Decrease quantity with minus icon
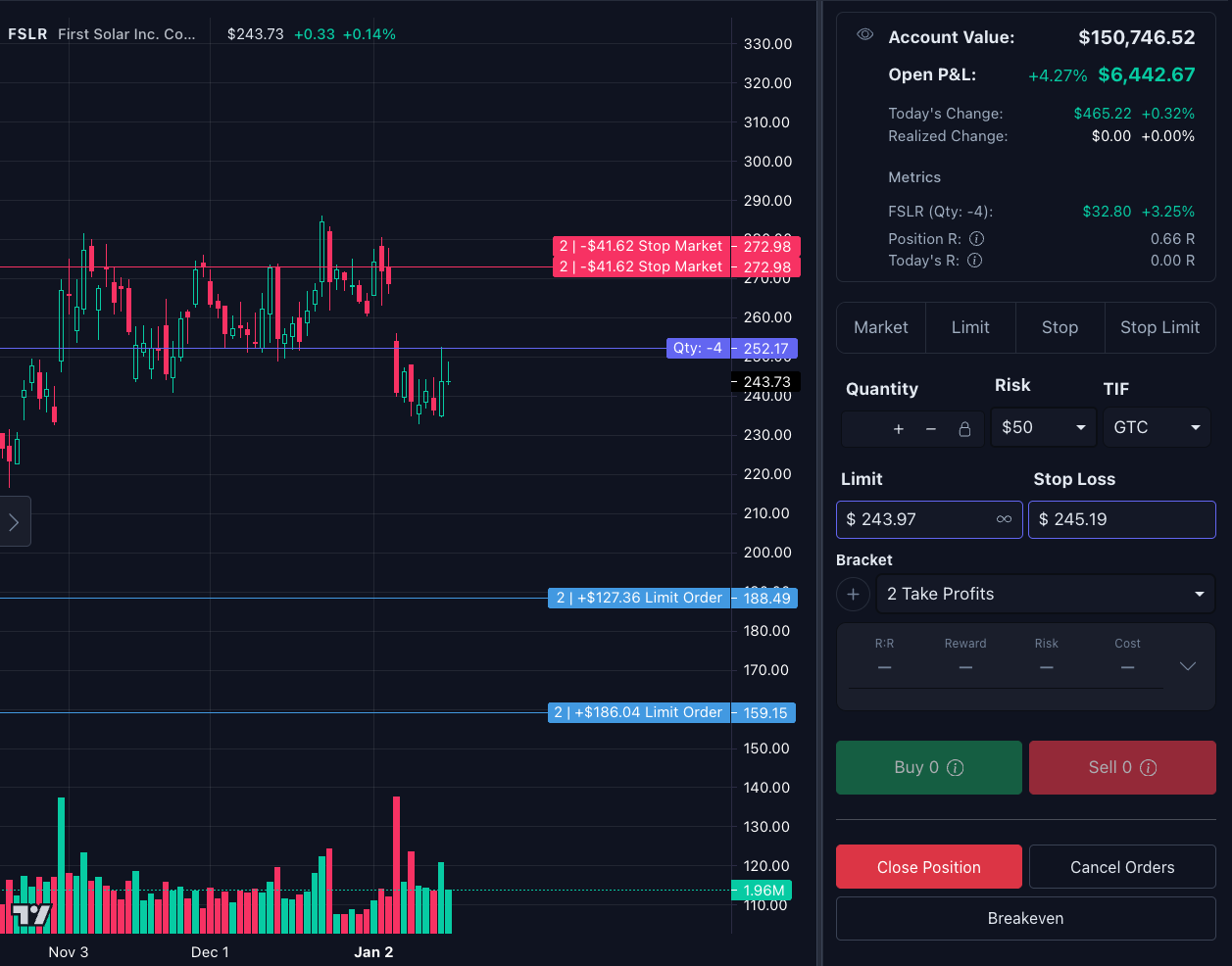Viewport: 1232px width, 966px height. (931, 429)
